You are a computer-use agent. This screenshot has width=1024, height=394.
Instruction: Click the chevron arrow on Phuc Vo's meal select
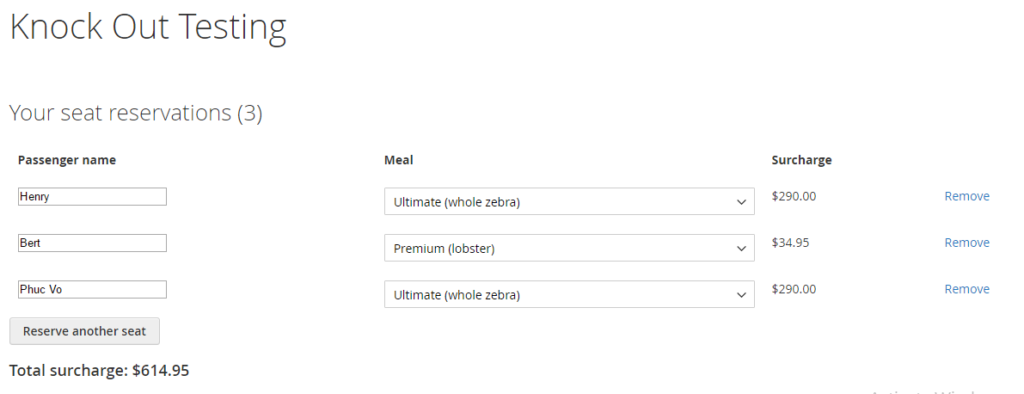pyautogui.click(x=741, y=295)
